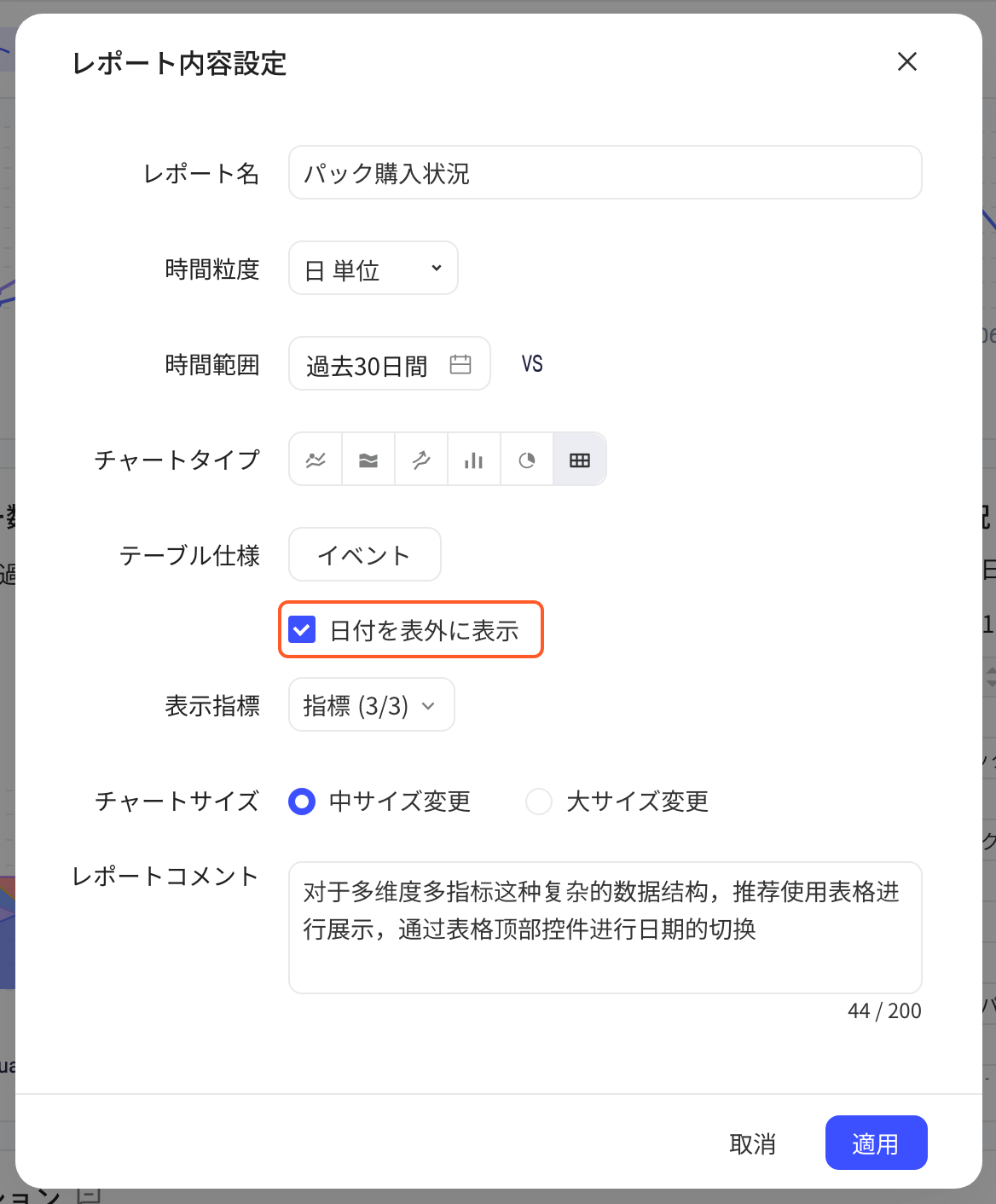Expand the 指標 (3/3) dropdown
996x1204 pixels.
[372, 705]
